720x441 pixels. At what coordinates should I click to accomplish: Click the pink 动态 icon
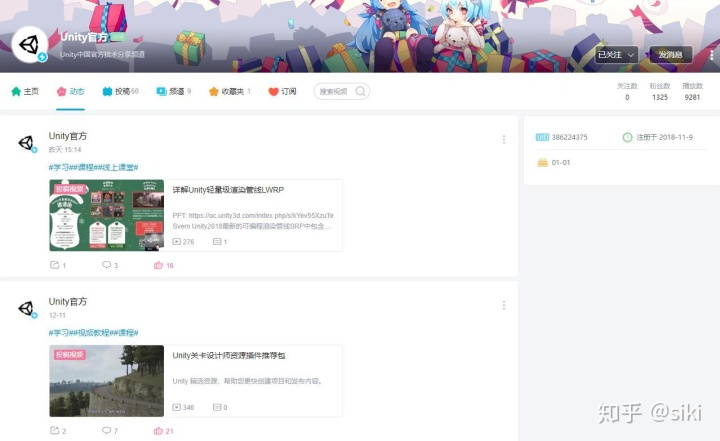pyautogui.click(x=62, y=91)
